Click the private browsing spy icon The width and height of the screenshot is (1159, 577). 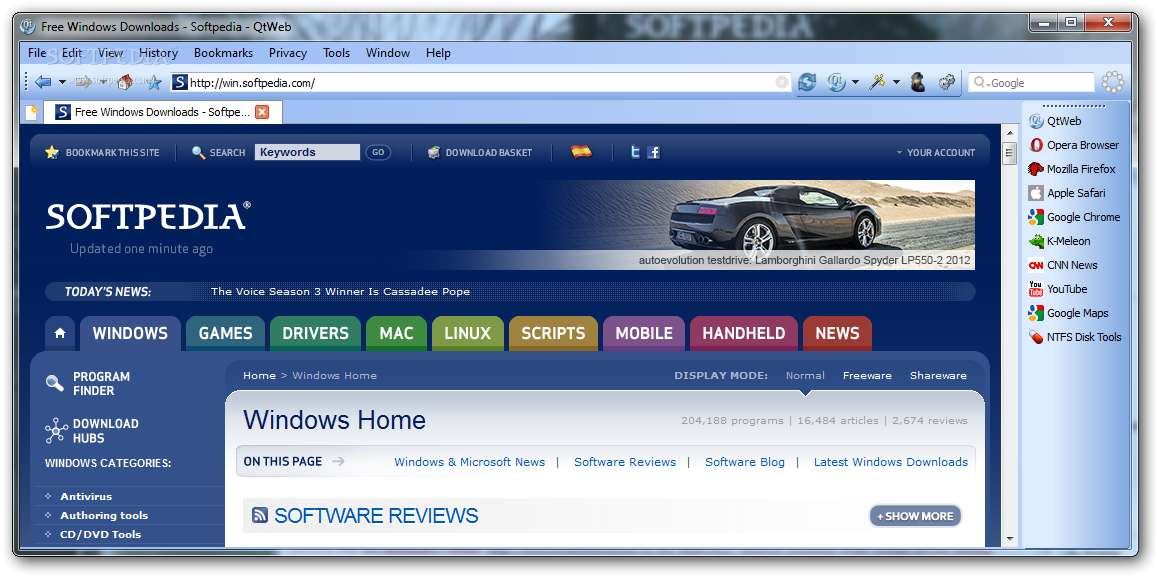pos(918,82)
